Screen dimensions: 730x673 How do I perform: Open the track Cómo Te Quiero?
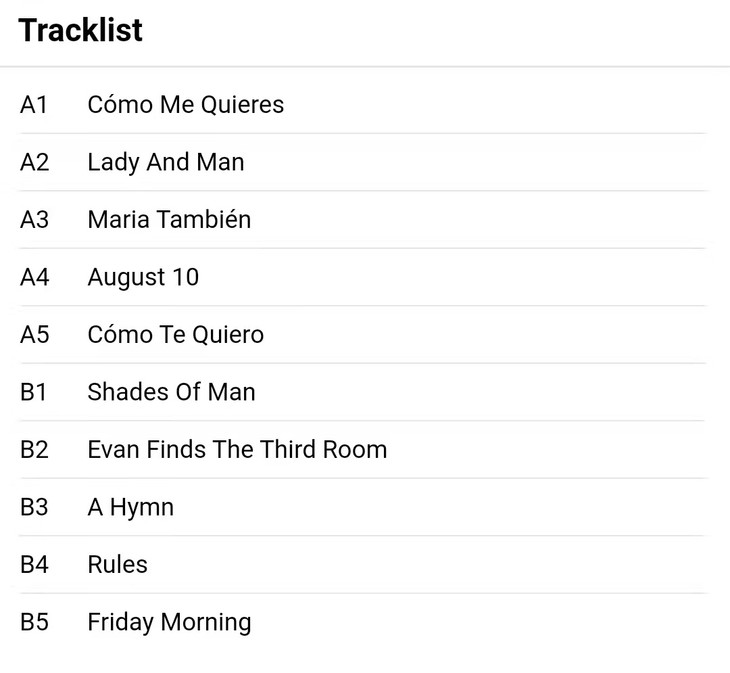pyautogui.click(x=175, y=335)
